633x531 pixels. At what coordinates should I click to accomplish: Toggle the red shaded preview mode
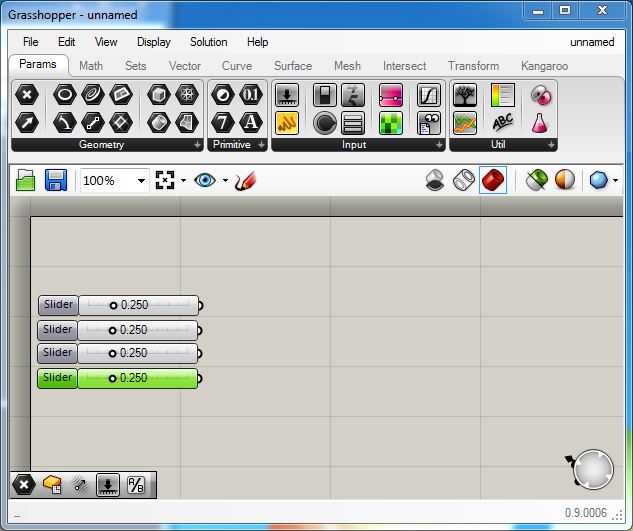pos(493,180)
